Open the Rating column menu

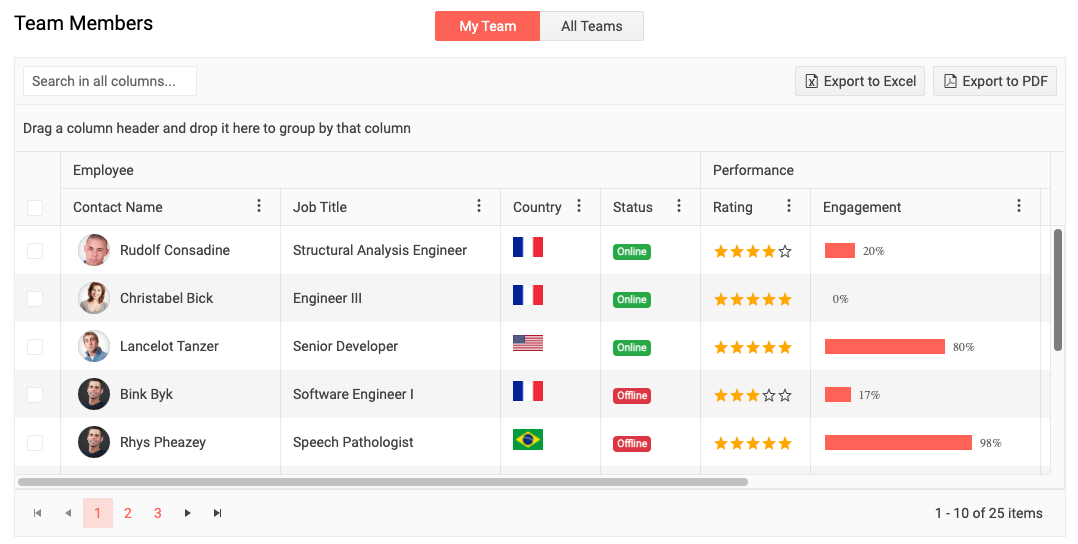789,206
